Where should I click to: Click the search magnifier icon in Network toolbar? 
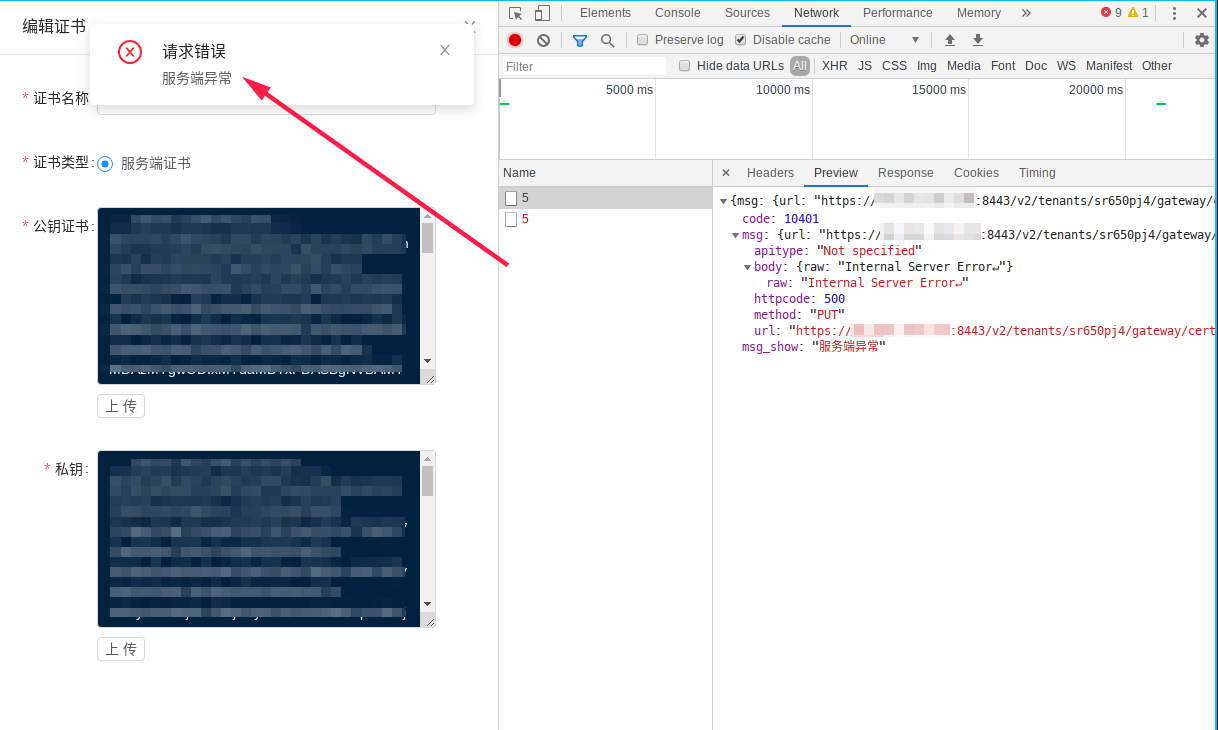(x=608, y=39)
